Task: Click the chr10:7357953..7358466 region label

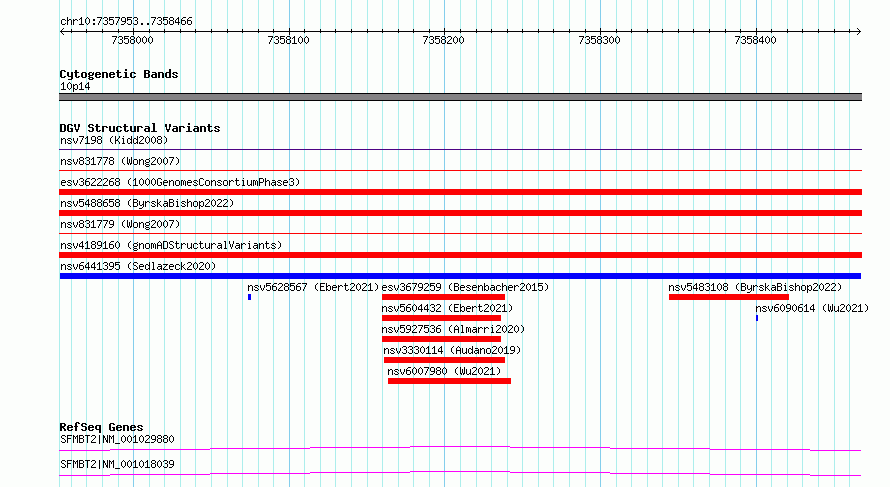Action: 126,21
